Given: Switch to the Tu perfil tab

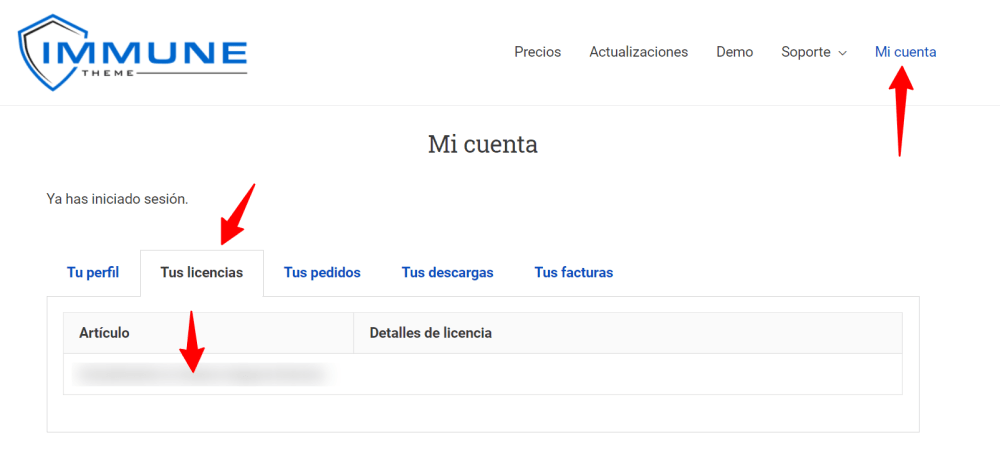Looking at the screenshot, I should point(93,272).
